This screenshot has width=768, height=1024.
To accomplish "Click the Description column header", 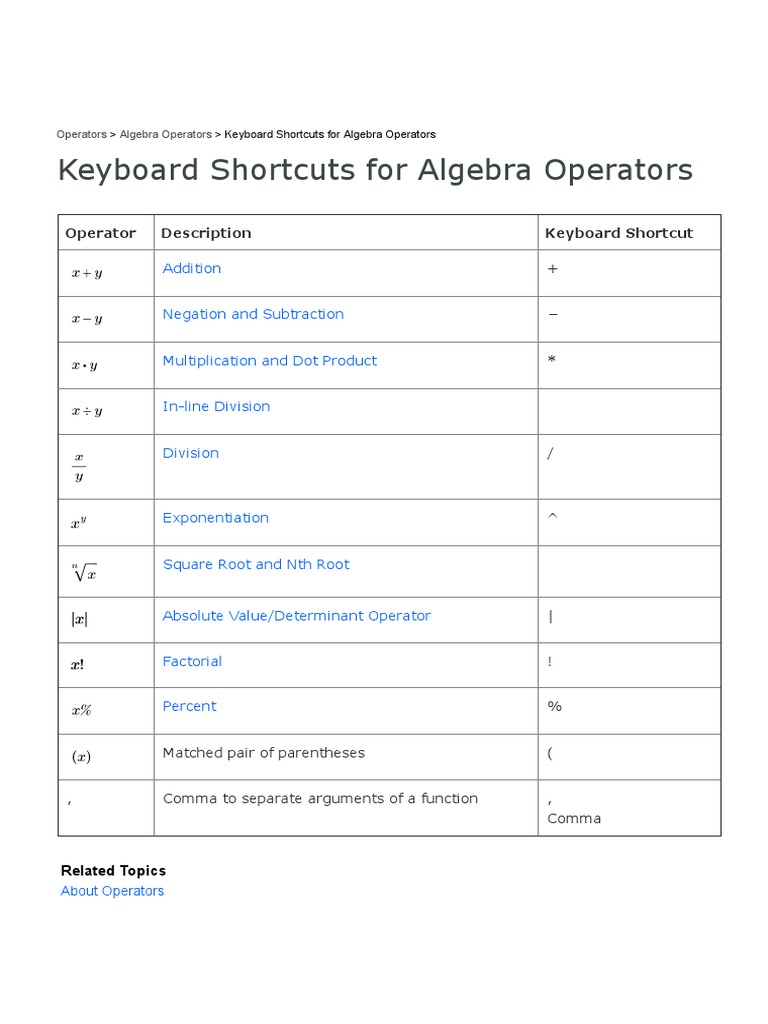I will point(206,233).
